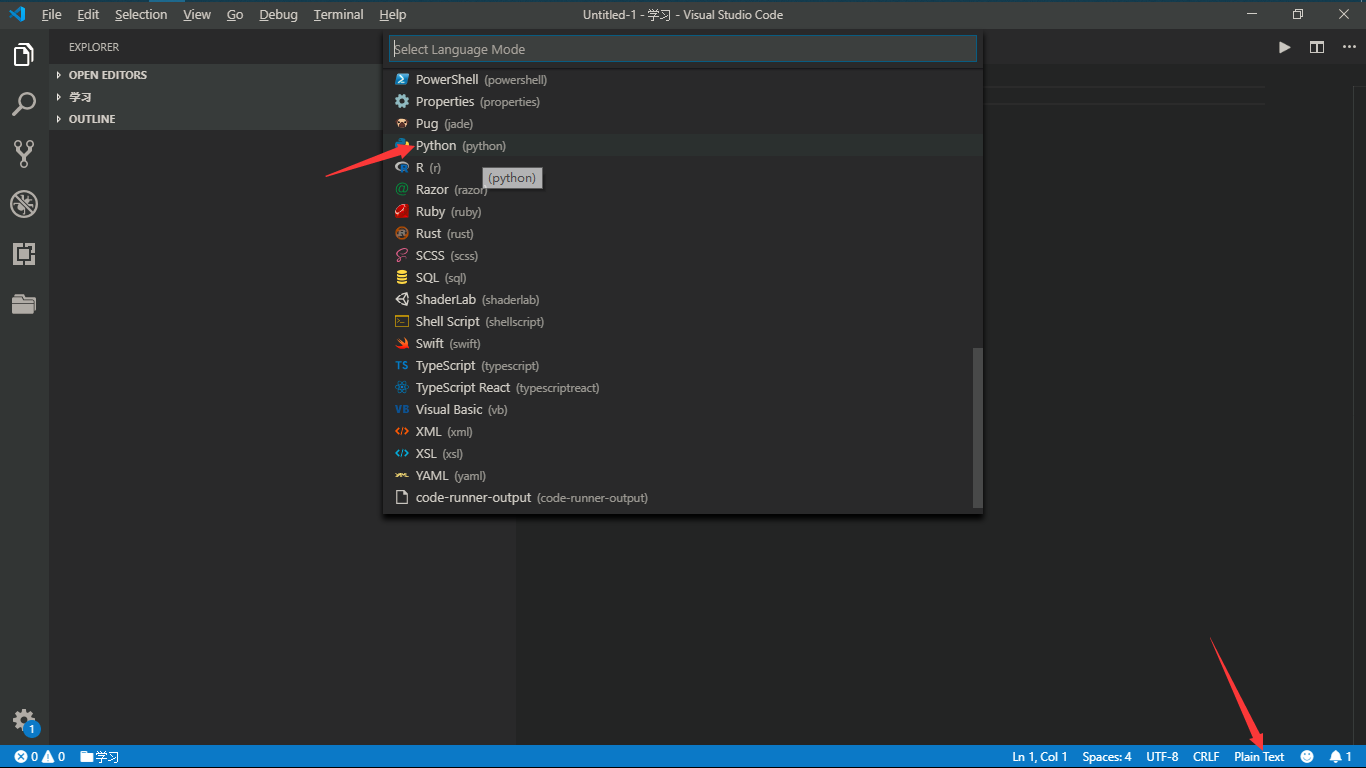This screenshot has height=768, width=1366.
Task: Open the Terminal menu
Action: pyautogui.click(x=338, y=14)
